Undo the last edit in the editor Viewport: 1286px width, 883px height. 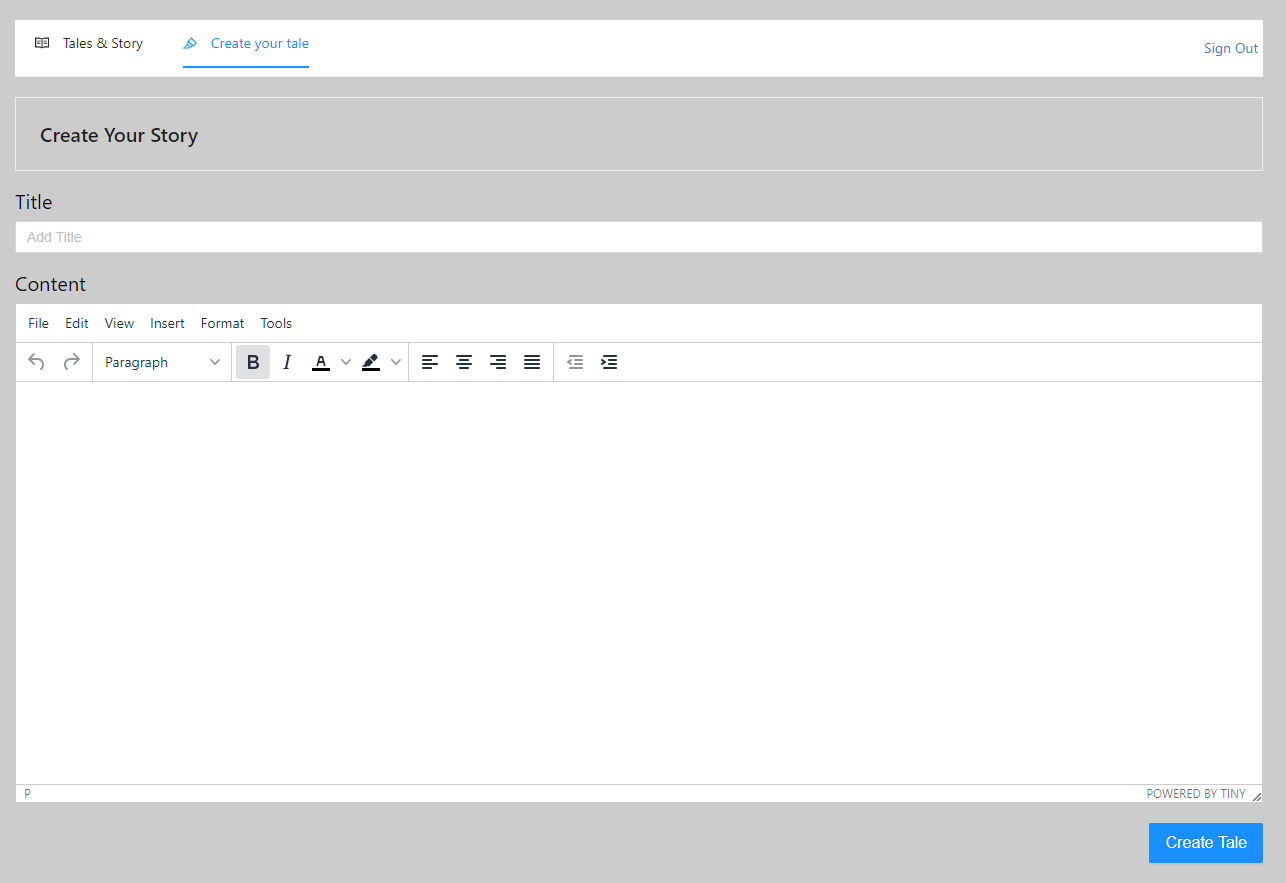click(x=36, y=362)
